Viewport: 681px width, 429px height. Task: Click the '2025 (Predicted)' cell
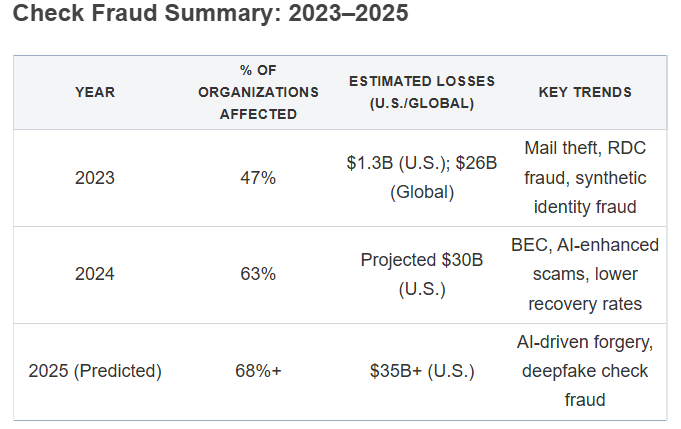pos(95,371)
